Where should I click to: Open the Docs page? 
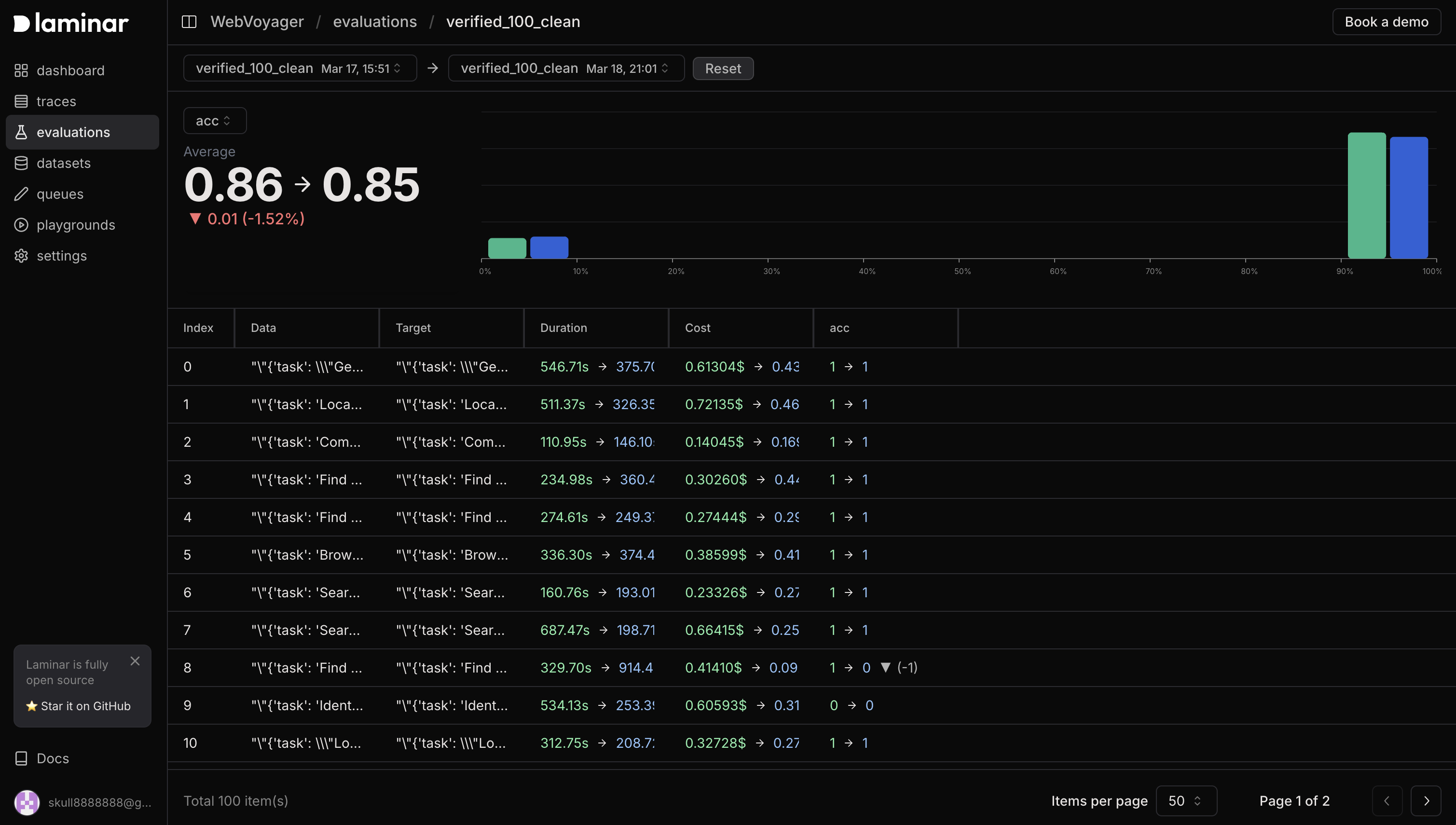[53, 758]
